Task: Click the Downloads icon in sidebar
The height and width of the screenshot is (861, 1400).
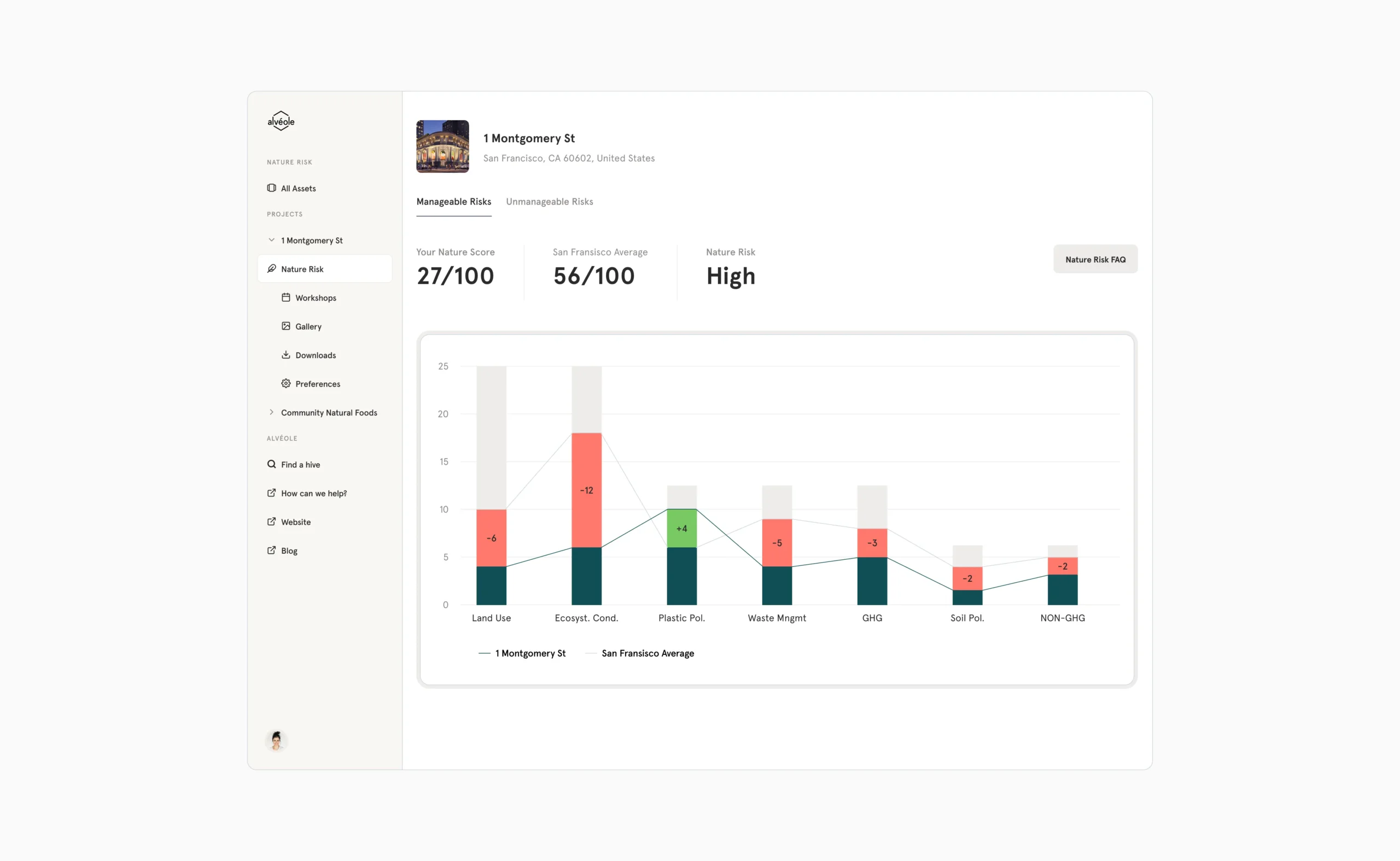Action: 286,355
